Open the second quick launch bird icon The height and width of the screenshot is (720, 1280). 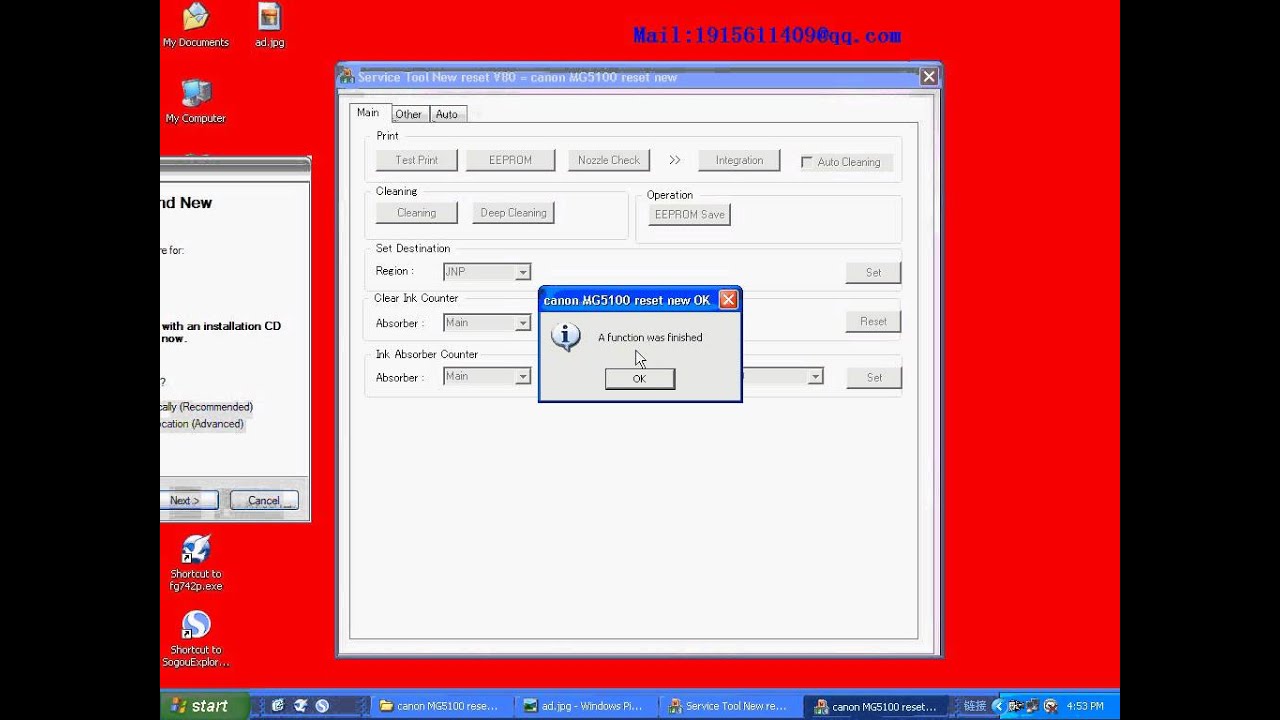tap(300, 706)
